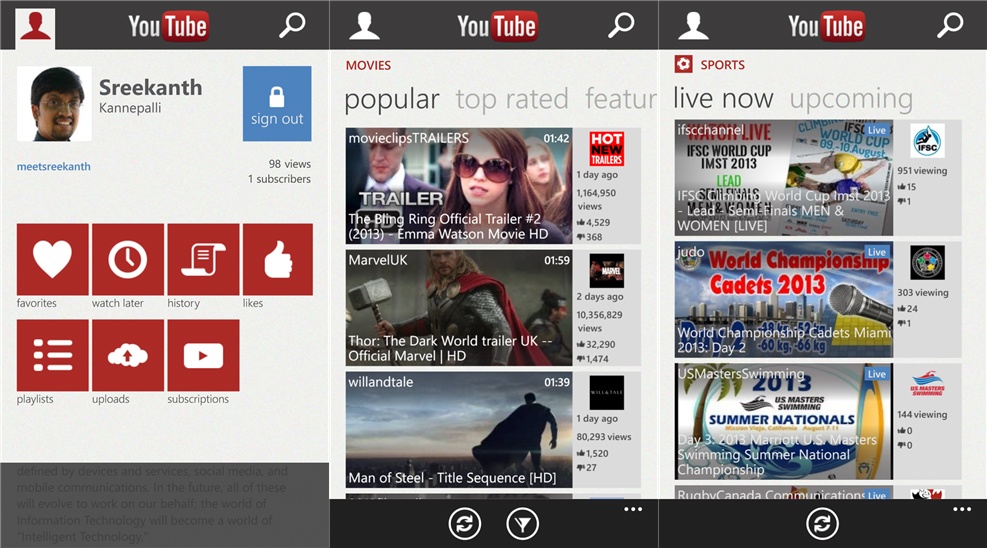Tap search magnifier in Movies screen header

pyautogui.click(x=621, y=26)
